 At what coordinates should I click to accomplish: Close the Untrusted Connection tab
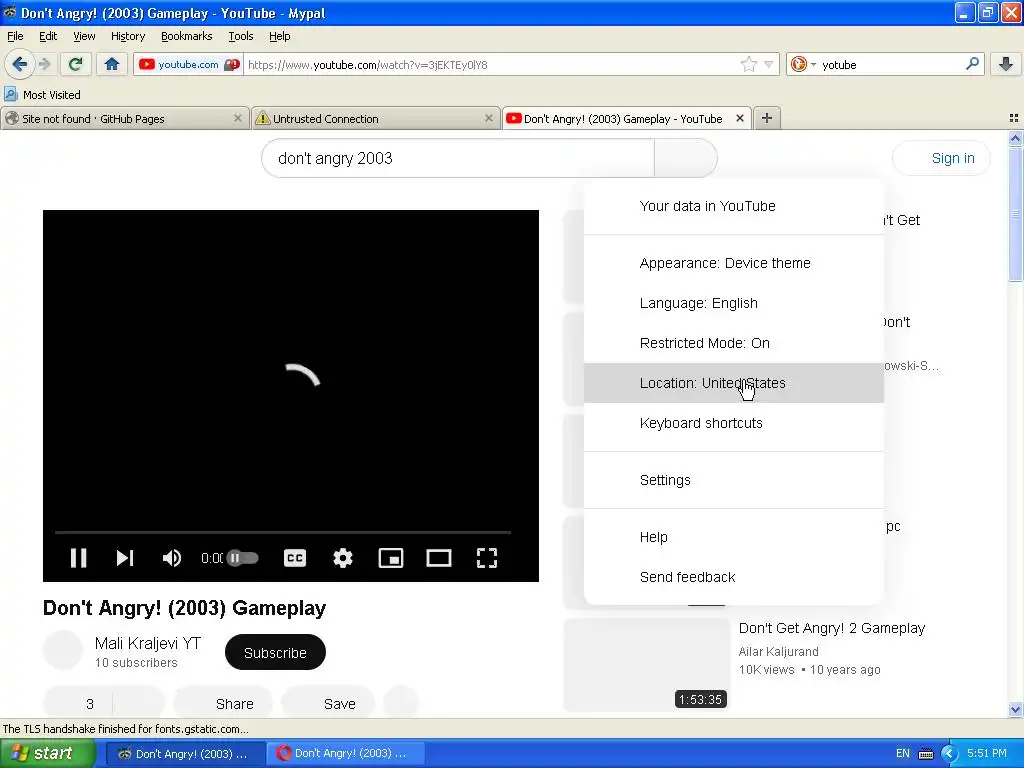(488, 118)
